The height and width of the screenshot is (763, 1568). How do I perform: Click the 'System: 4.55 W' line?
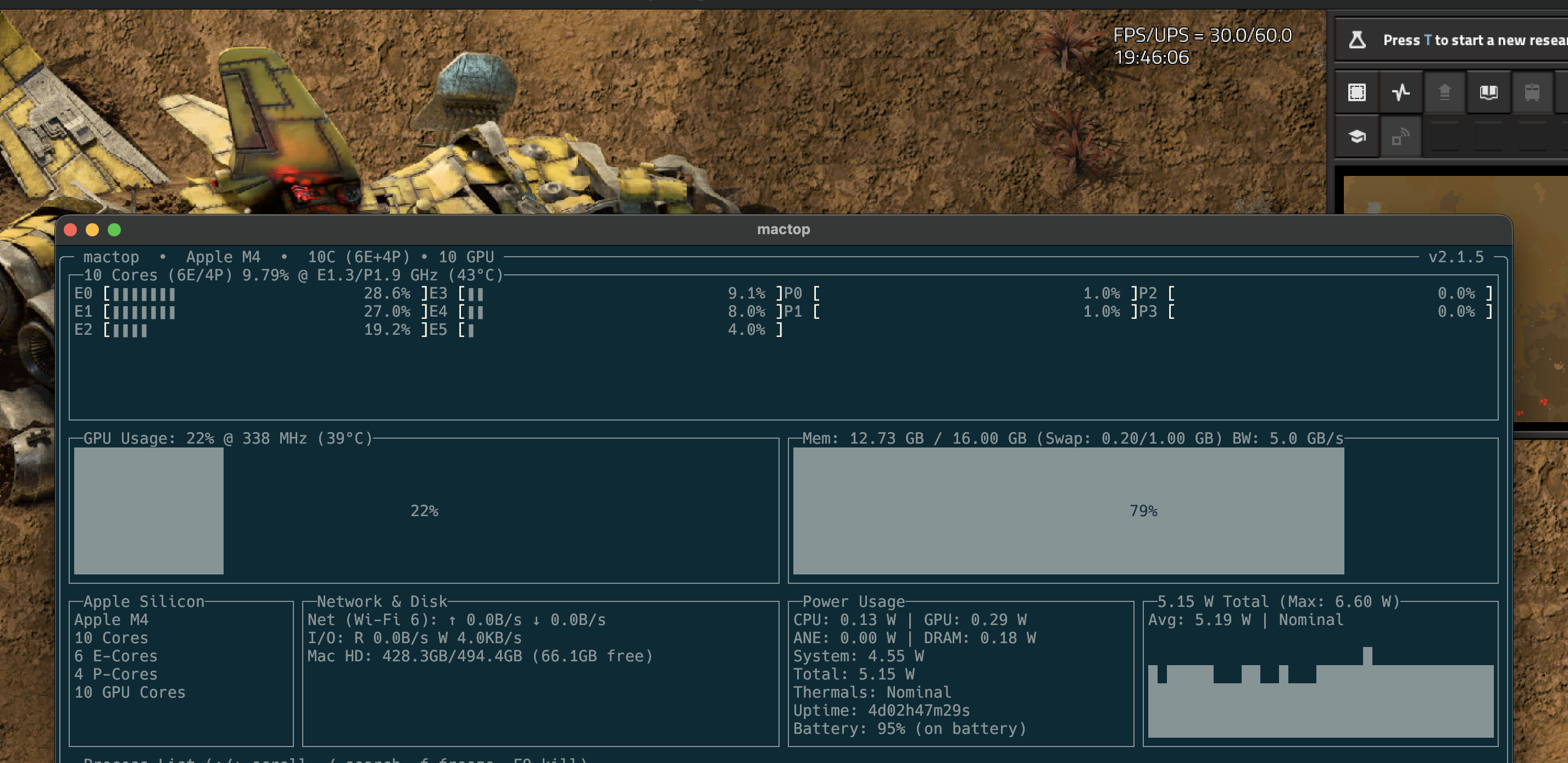coord(858,656)
